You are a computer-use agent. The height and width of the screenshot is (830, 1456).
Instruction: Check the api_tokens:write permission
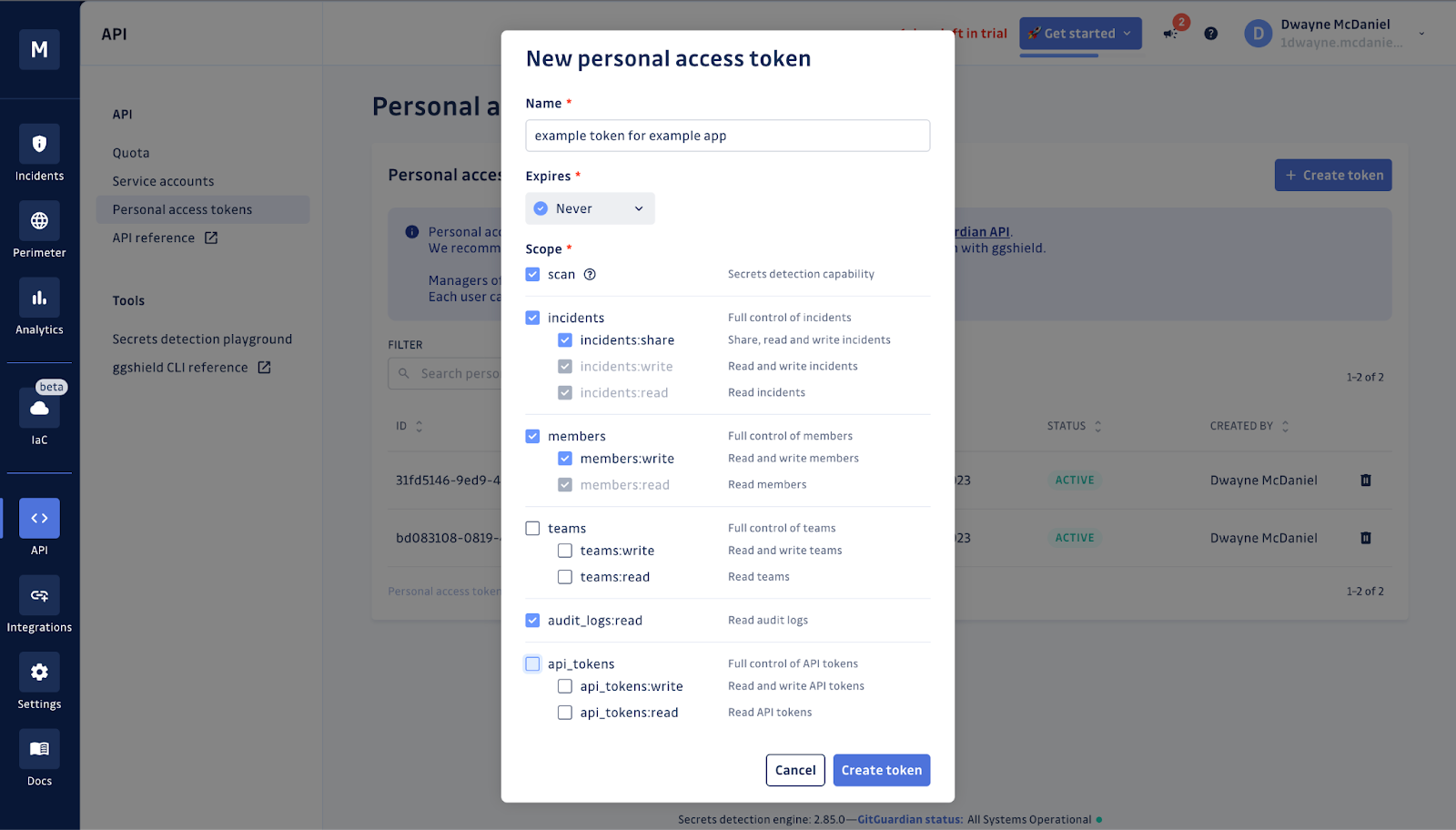click(565, 686)
